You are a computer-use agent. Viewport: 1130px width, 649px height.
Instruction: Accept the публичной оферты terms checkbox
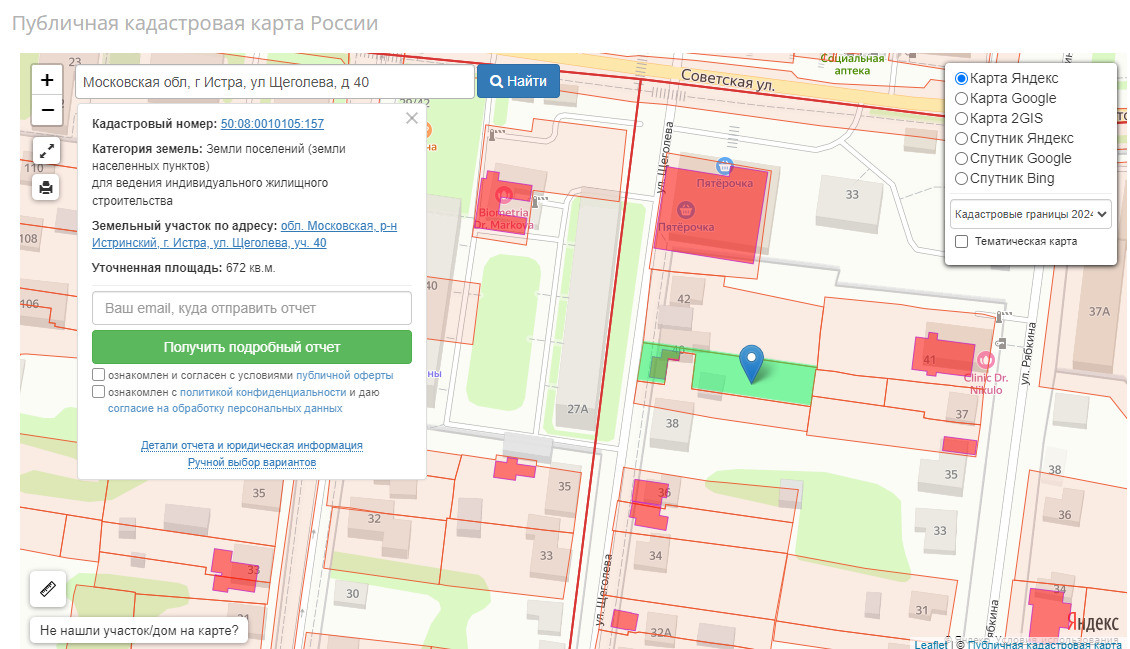tap(99, 375)
